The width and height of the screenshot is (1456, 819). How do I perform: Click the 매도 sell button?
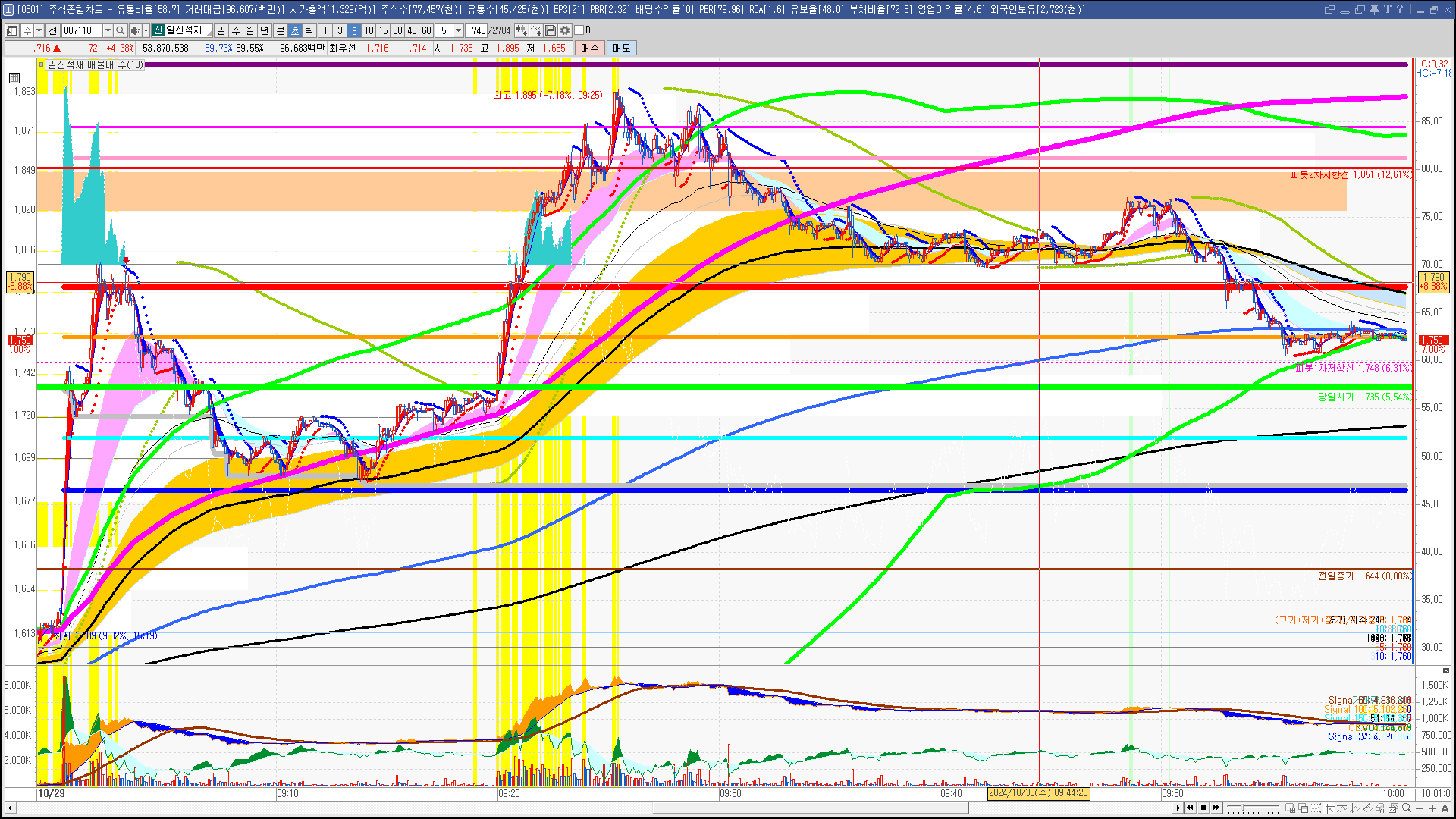point(621,48)
